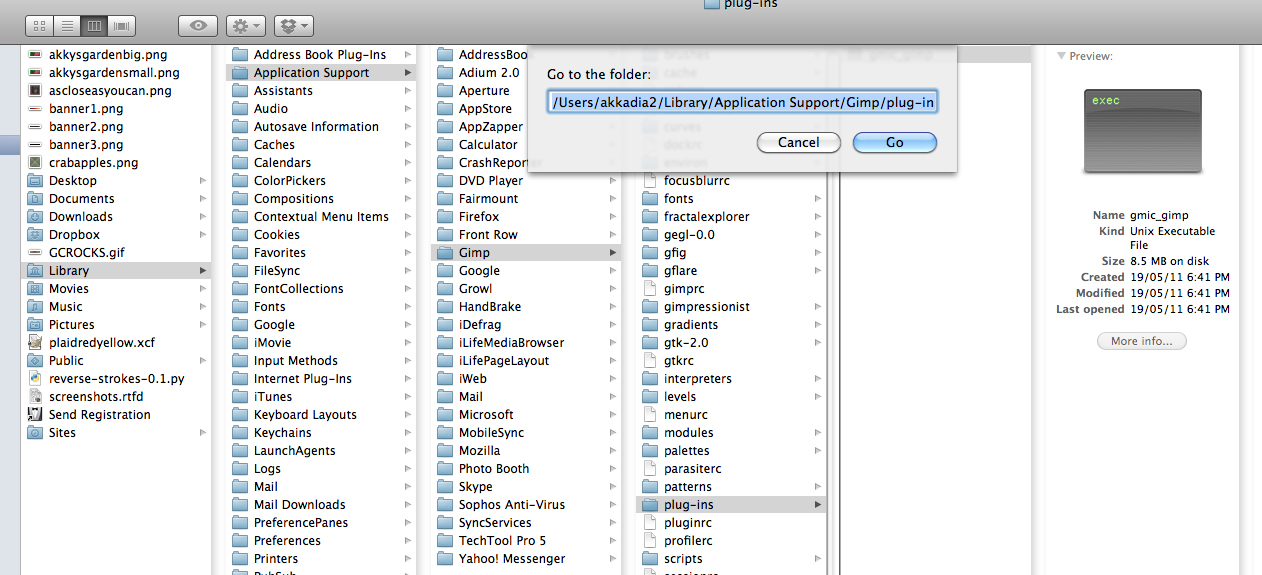Collapse the Preview disclosure triangle
Screen dimensions: 1262x575
(x=1062, y=57)
